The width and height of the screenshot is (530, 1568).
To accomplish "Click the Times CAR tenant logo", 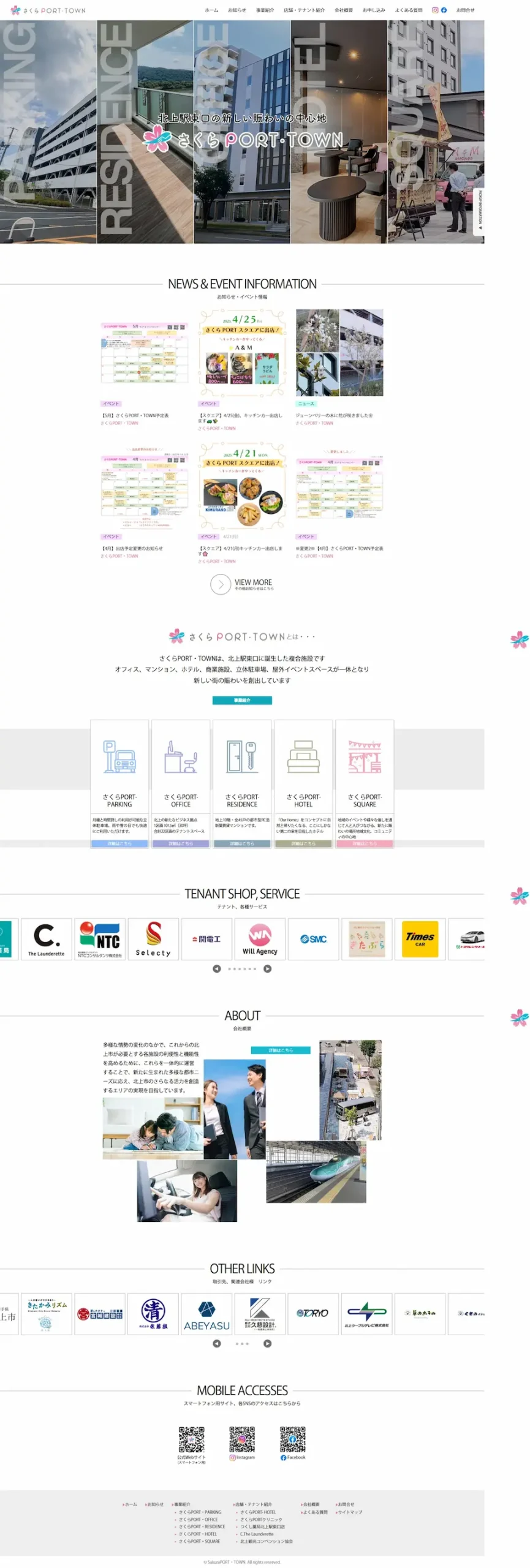I will click(x=420, y=938).
